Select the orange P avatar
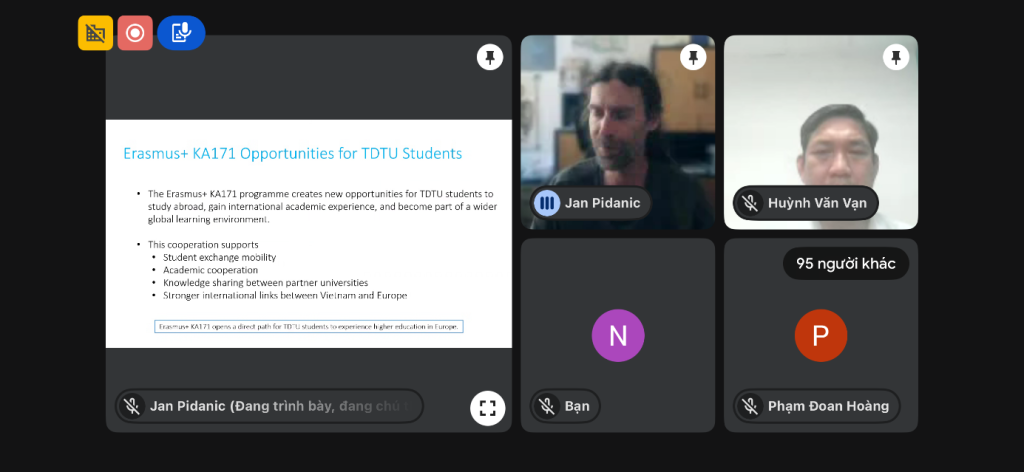This screenshot has width=1024, height=472. point(820,335)
